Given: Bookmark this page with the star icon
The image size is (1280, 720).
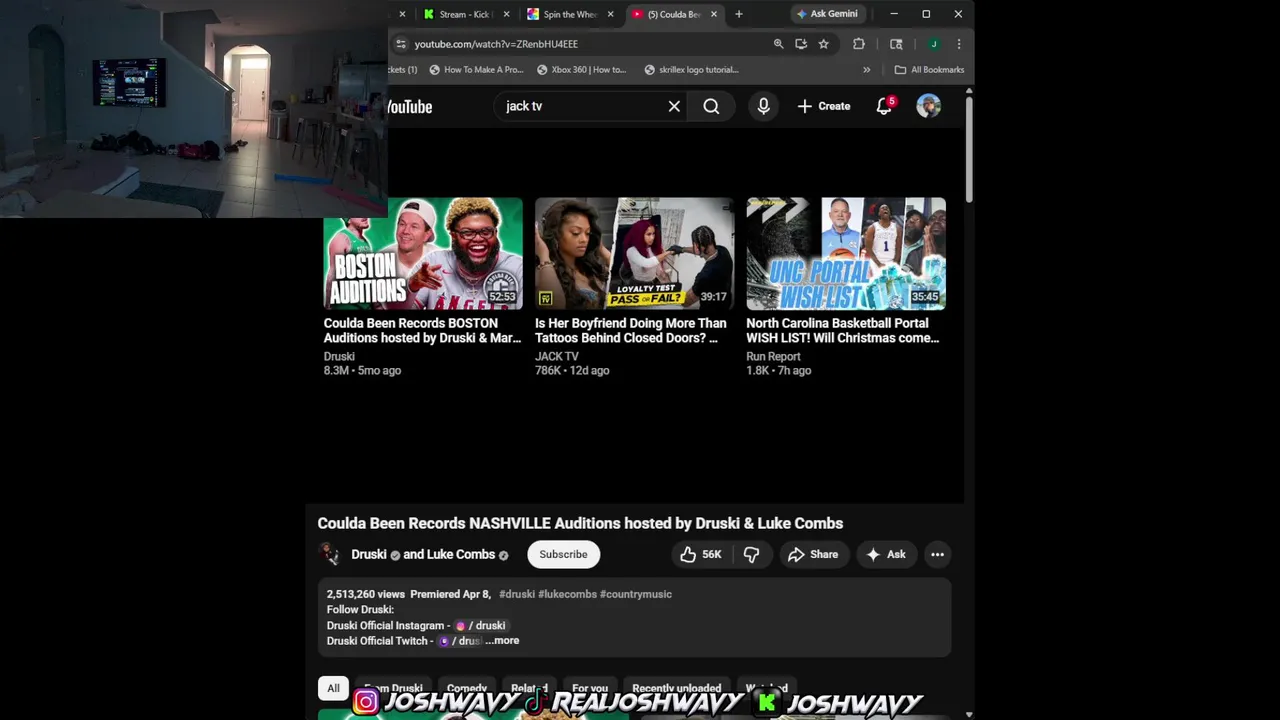Looking at the screenshot, I should (x=823, y=44).
